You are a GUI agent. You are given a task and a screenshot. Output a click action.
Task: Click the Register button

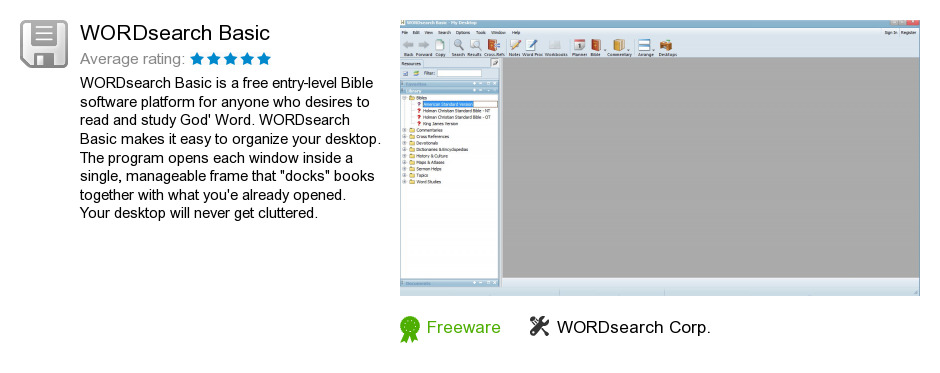point(908,32)
